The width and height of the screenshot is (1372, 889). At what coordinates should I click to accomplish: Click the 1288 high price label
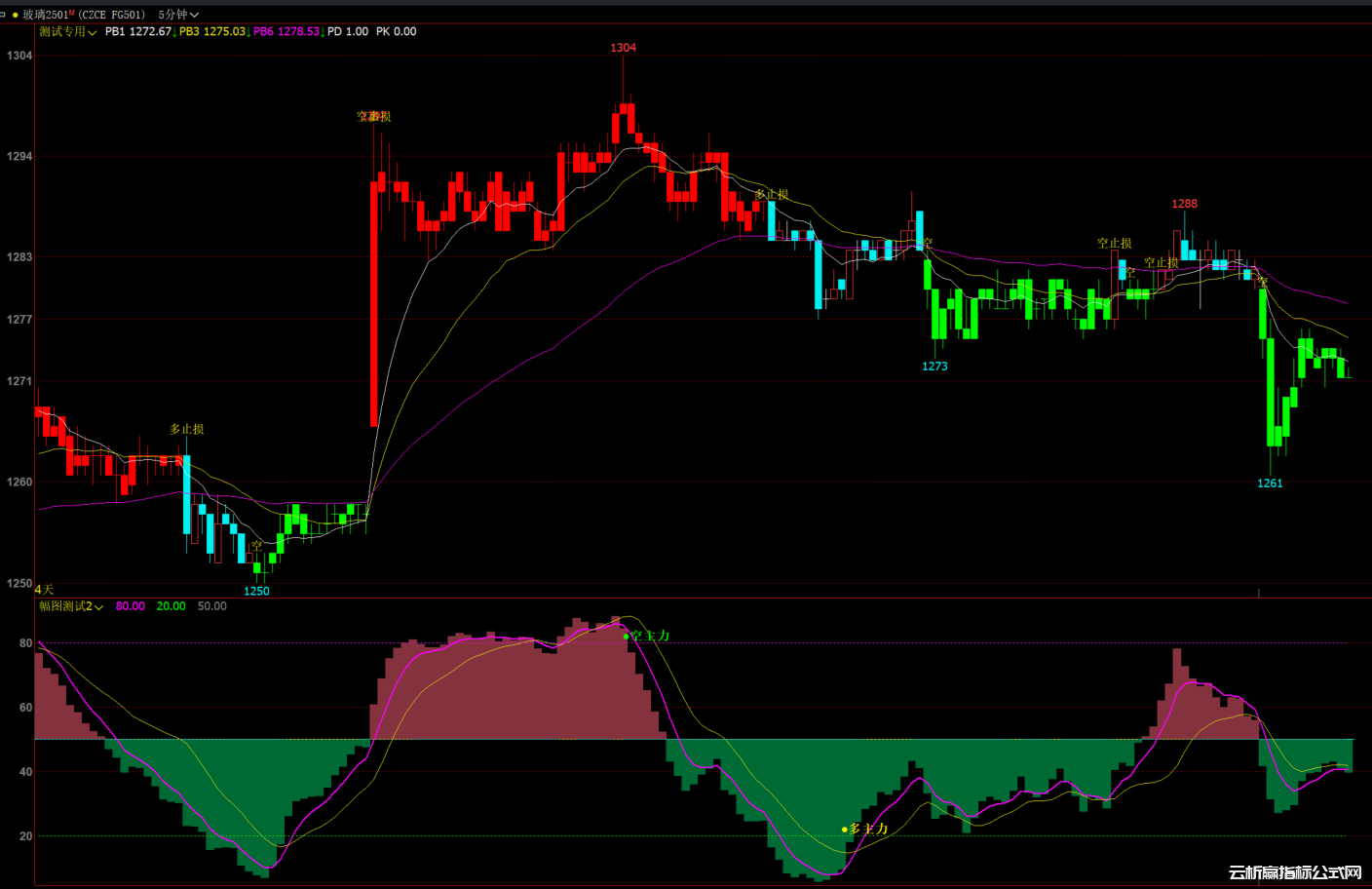pyautogui.click(x=1184, y=204)
